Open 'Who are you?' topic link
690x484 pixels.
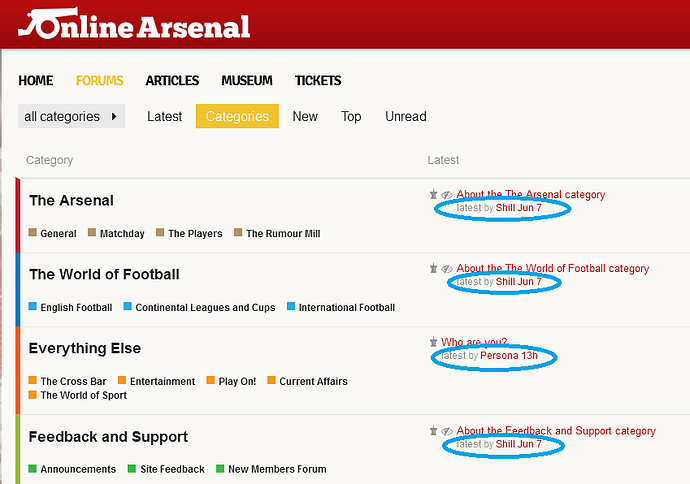474,342
